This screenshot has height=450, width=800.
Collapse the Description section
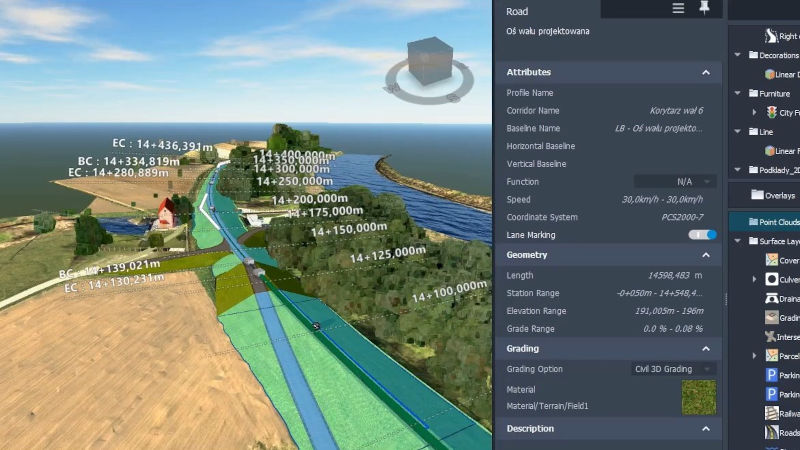click(x=706, y=429)
